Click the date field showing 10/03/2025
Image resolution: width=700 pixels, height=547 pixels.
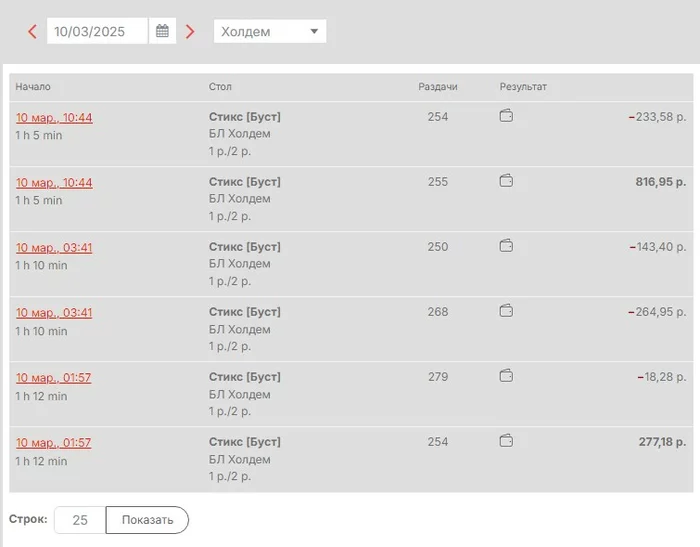(x=96, y=31)
